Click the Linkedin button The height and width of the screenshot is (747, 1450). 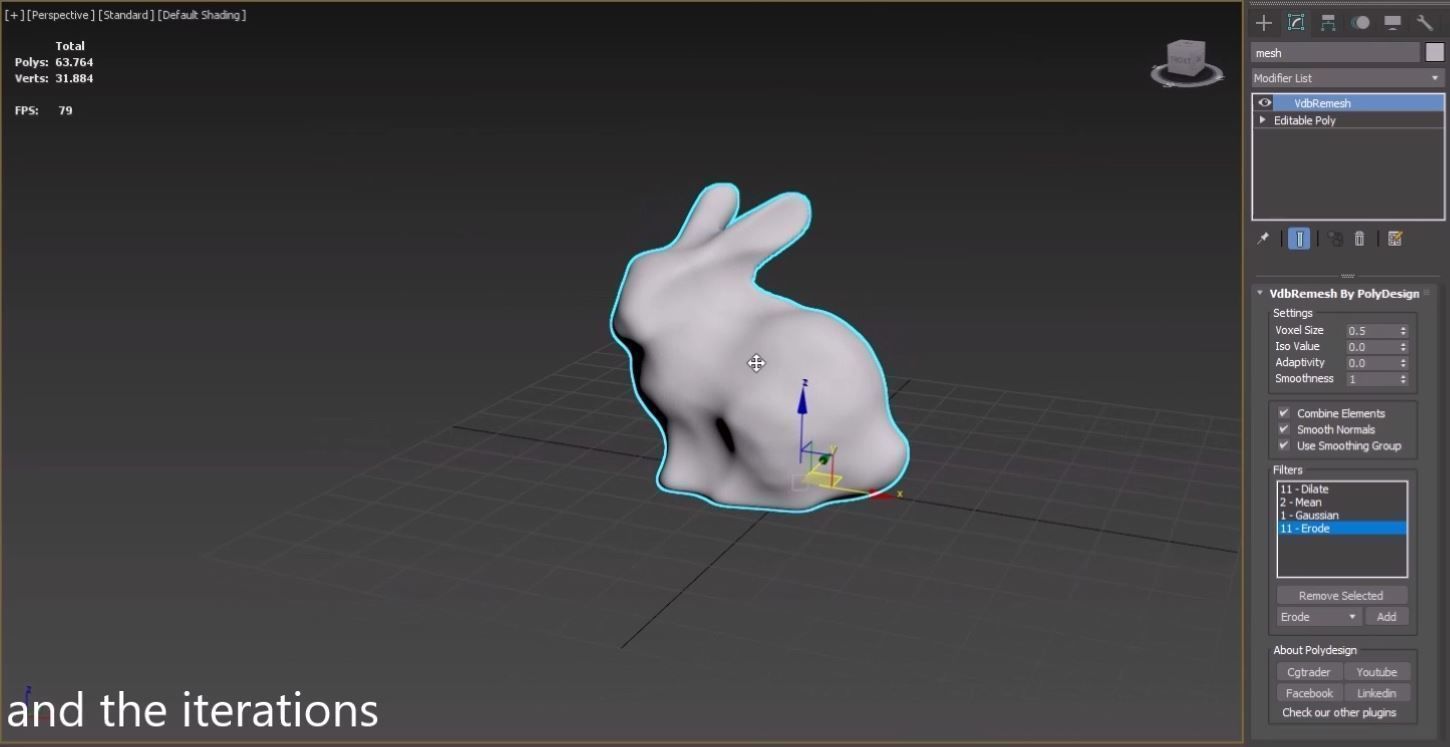click(1377, 693)
